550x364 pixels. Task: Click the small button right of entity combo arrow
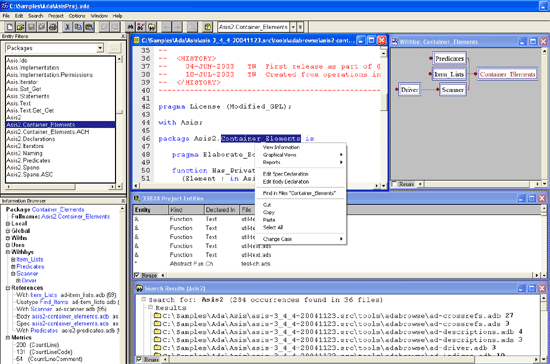tap(301, 27)
